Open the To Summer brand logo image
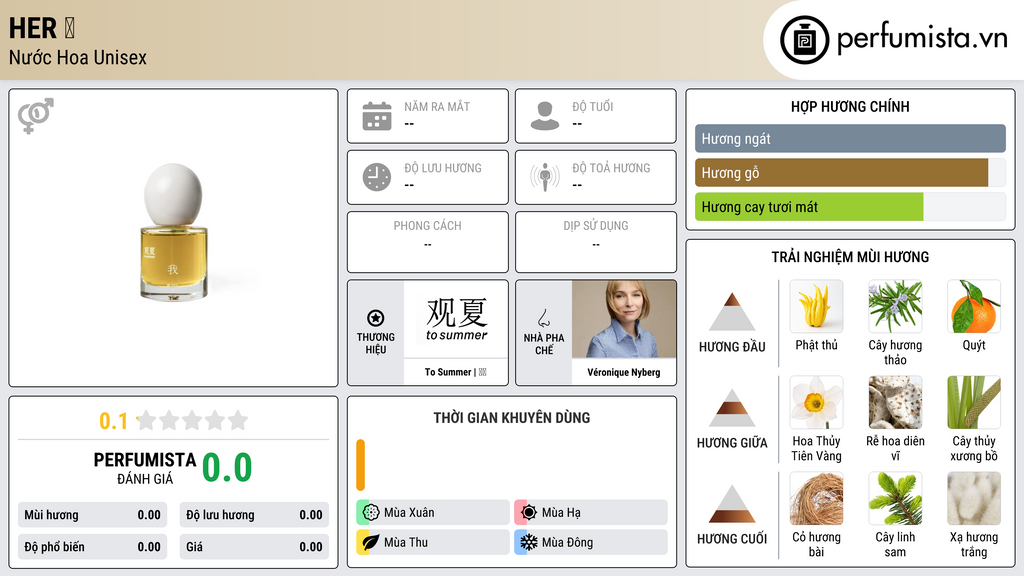1024x576 pixels. point(456,319)
